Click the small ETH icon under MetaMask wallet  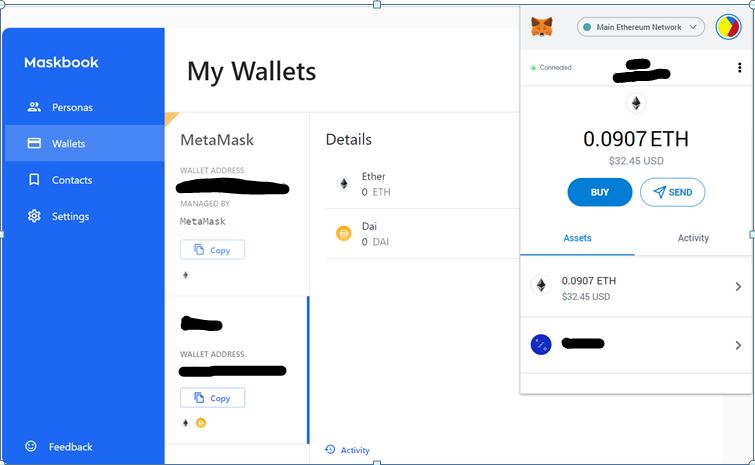[185, 275]
